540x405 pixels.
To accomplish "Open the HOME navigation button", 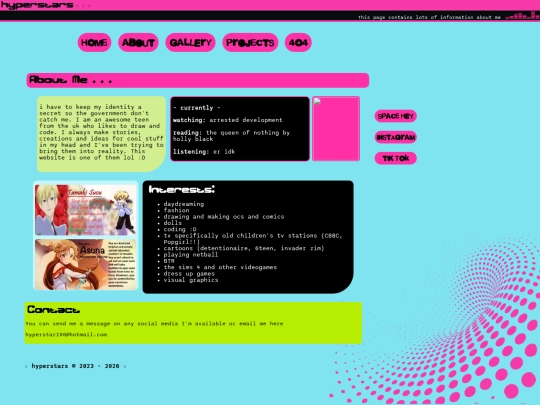I will click(94, 43).
